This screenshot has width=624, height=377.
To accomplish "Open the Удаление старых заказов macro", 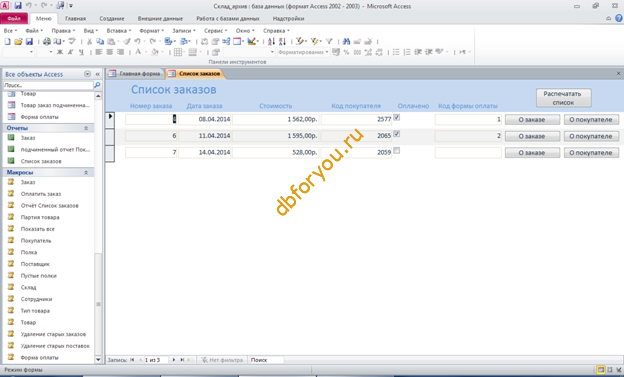I will tap(53, 334).
